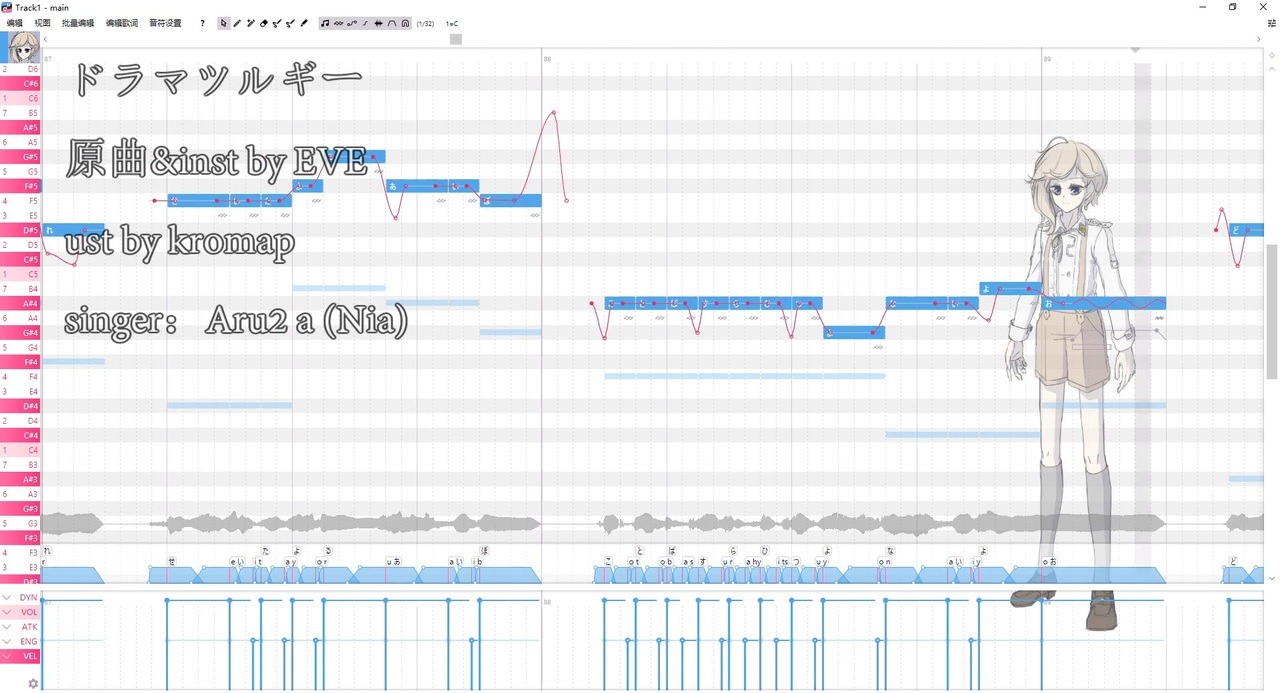1280x693 pixels.
Task: Select the pencil note tool
Action: [237, 23]
